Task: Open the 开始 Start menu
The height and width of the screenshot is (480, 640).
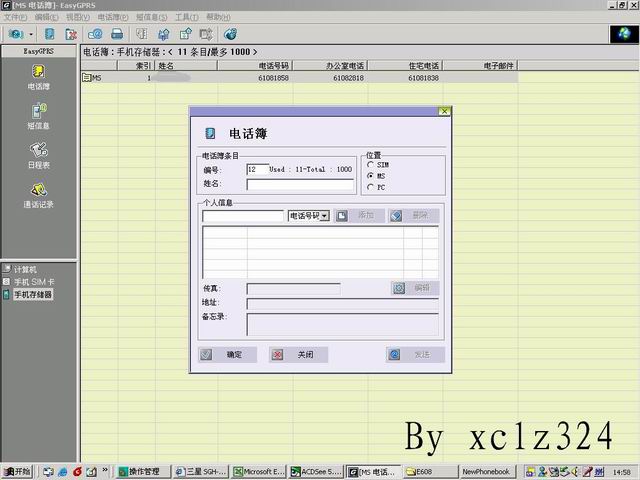Action: pos(17,472)
